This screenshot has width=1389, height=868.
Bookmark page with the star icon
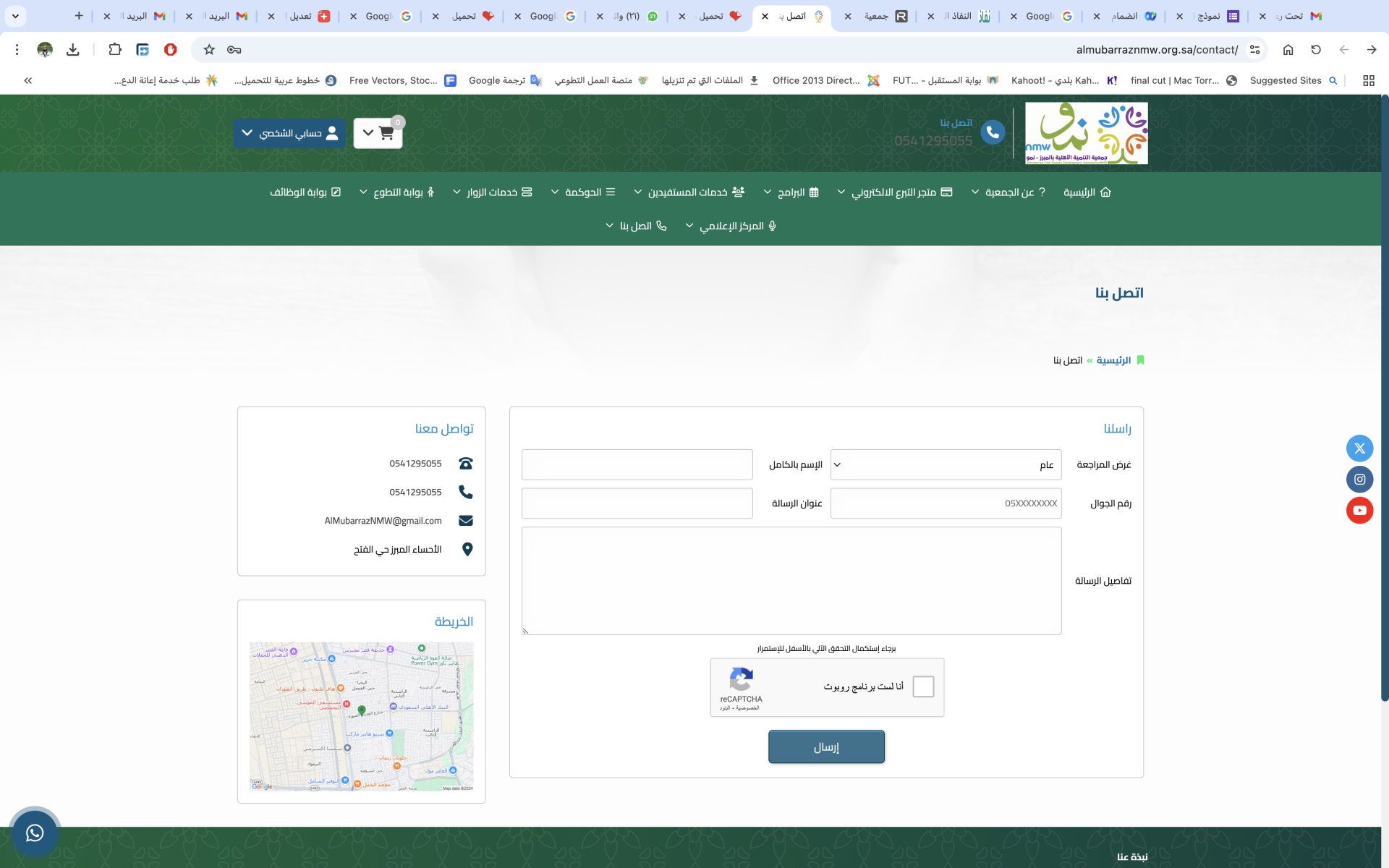click(x=209, y=50)
